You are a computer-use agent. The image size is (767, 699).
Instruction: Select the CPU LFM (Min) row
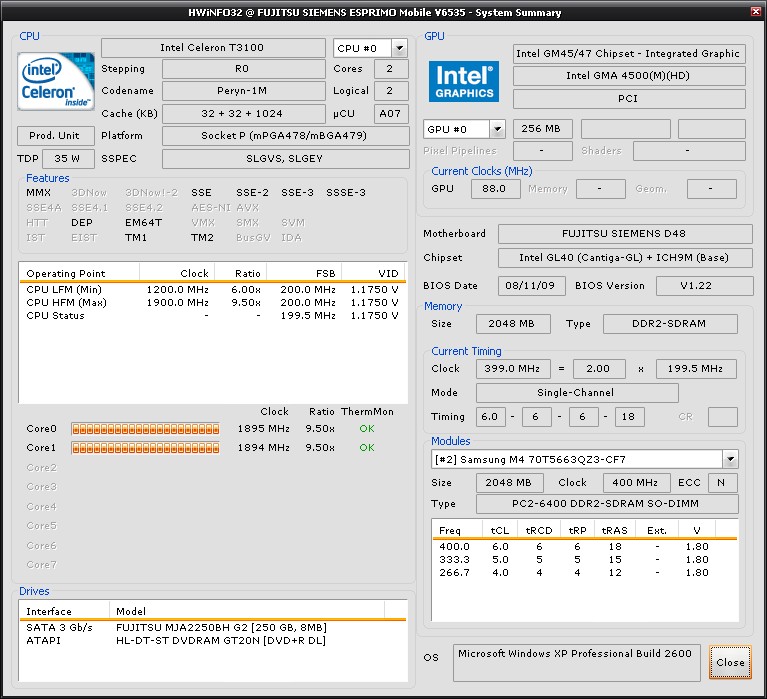tap(212, 290)
